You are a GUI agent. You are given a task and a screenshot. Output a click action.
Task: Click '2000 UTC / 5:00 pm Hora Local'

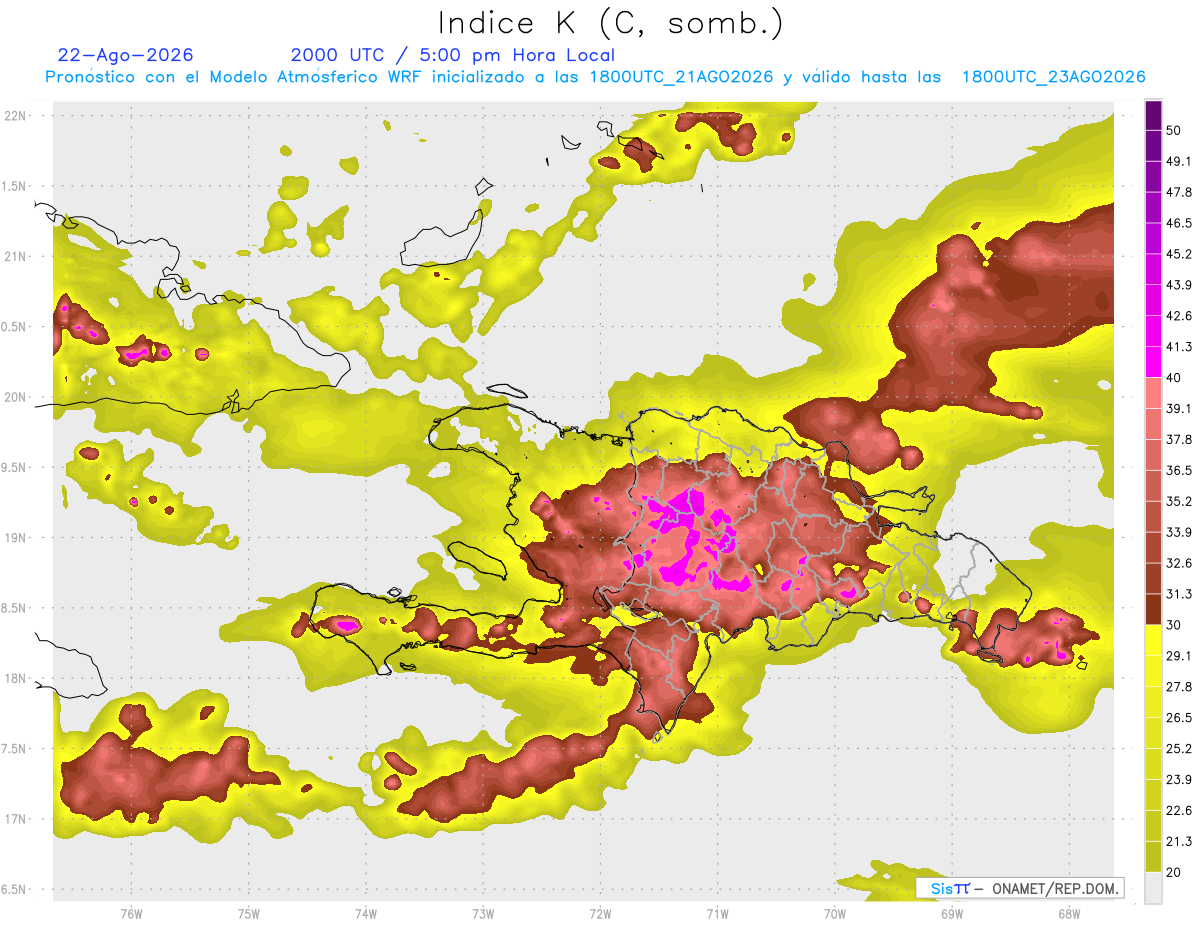(x=453, y=55)
